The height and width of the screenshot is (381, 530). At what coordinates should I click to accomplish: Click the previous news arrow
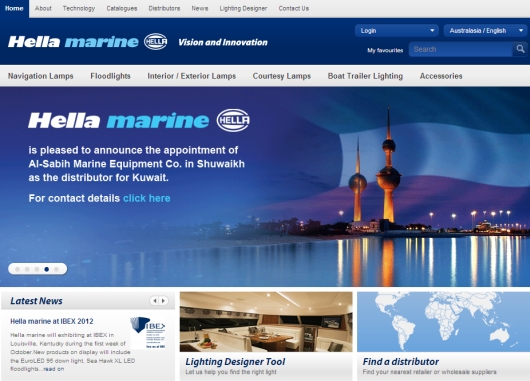pyautogui.click(x=154, y=301)
